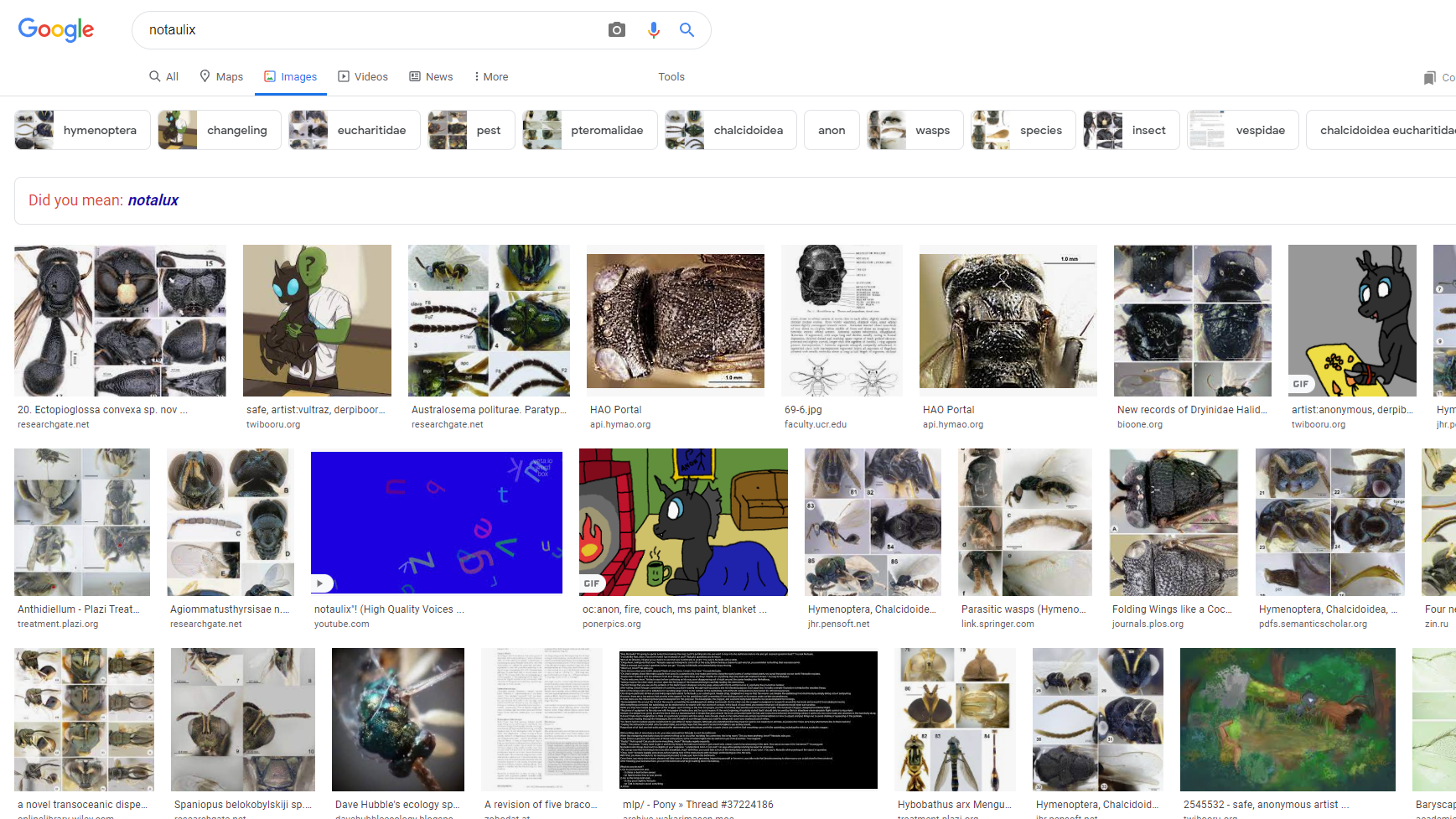
Task: Click 'faculty.ucr.edu' source link
Action: pyautogui.click(x=816, y=425)
